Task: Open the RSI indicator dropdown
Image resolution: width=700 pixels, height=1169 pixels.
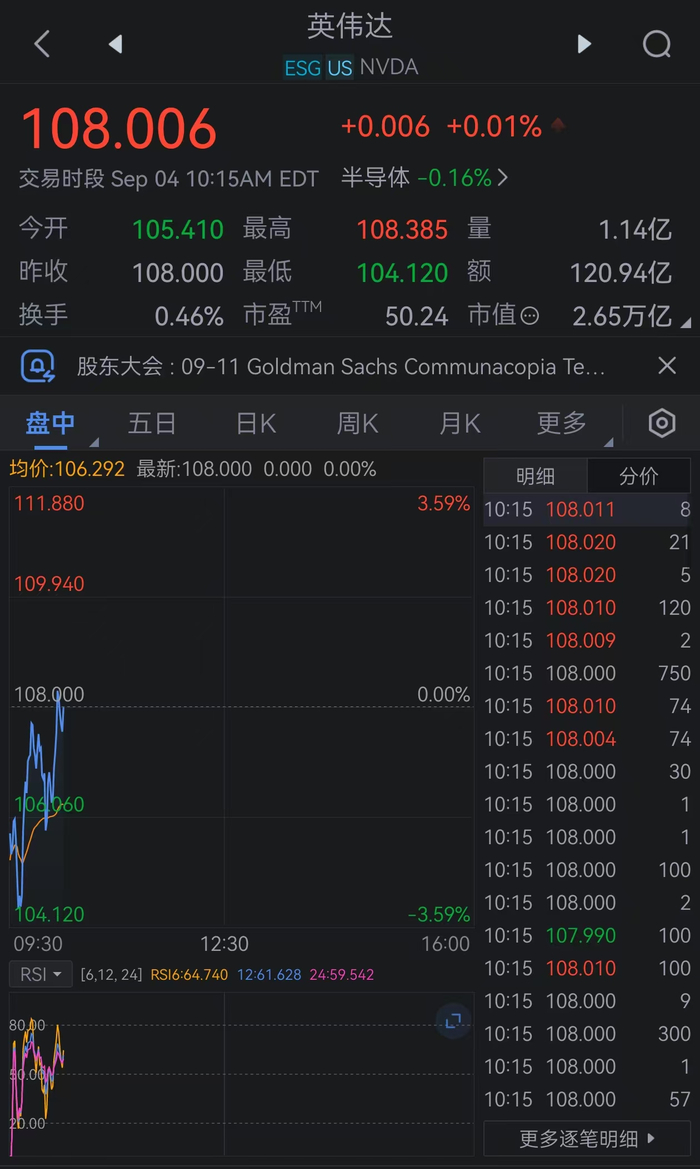Action: pos(41,974)
